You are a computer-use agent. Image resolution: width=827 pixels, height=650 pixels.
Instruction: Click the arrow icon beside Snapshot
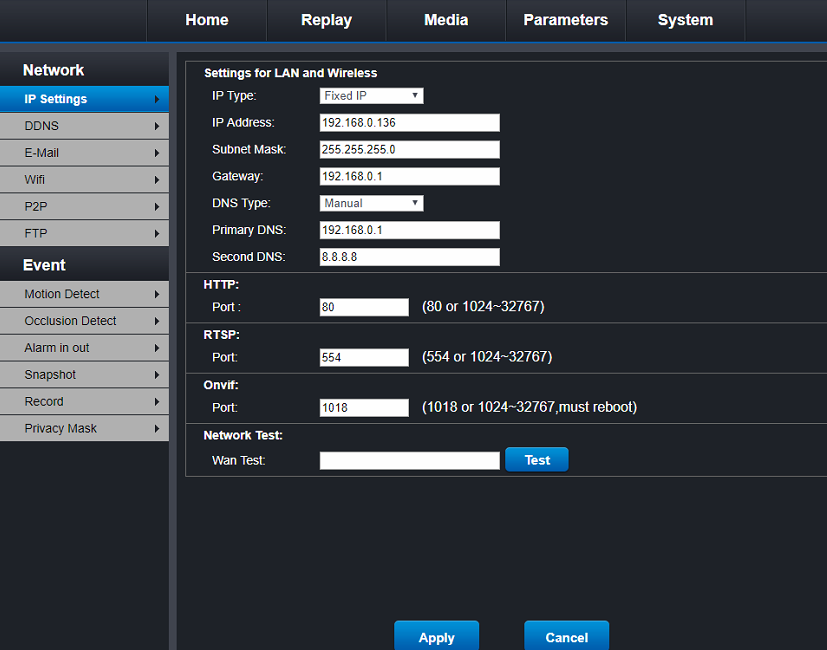point(157,375)
